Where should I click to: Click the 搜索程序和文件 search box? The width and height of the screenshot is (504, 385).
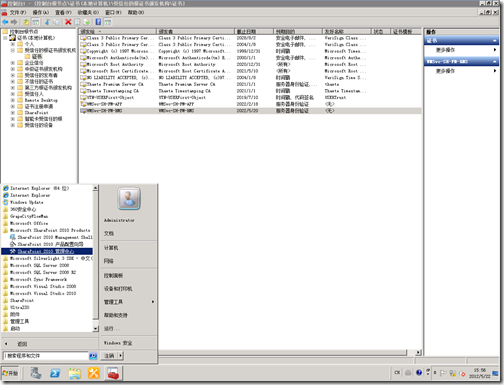tap(46, 356)
